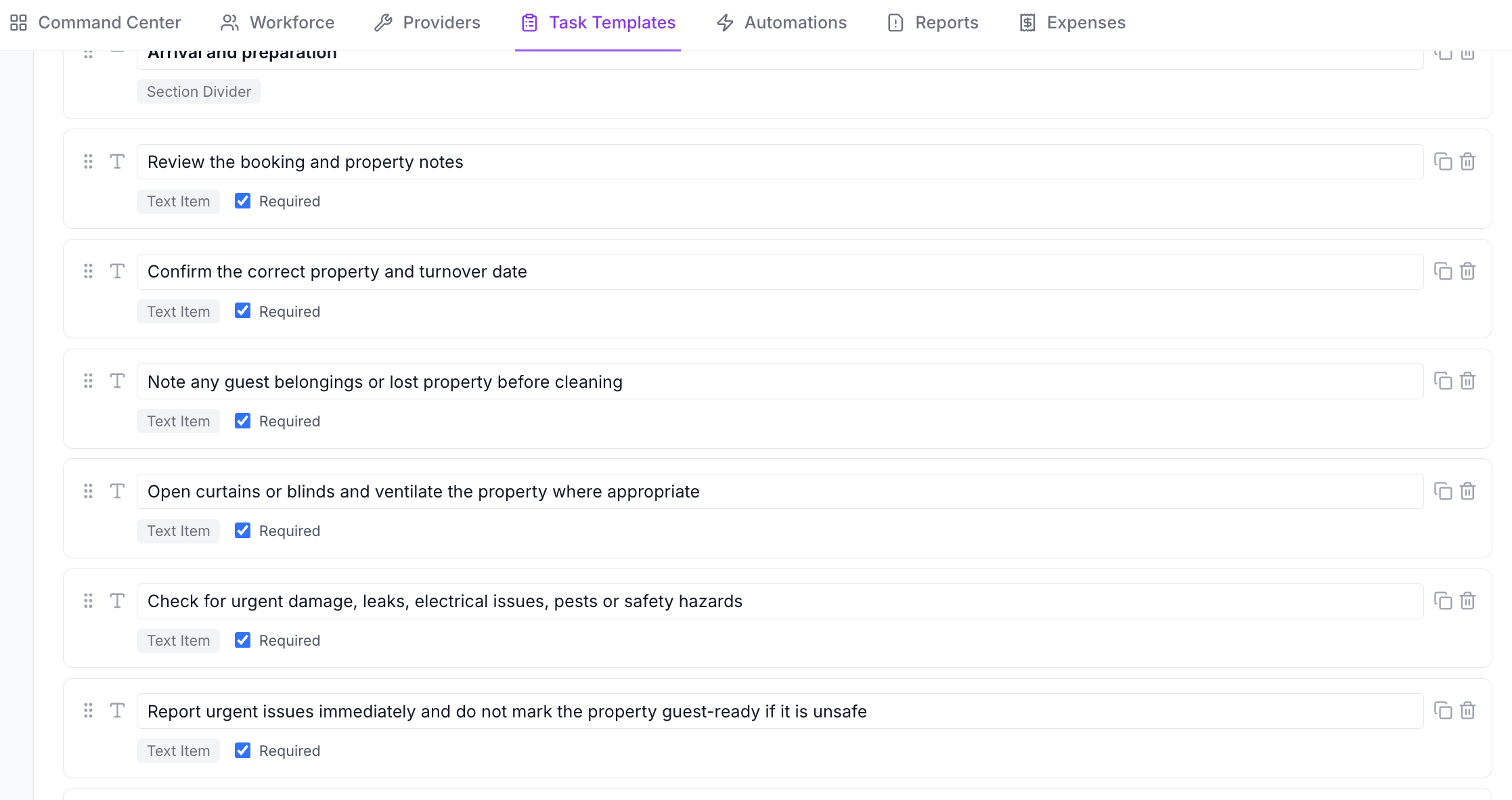The height and width of the screenshot is (800, 1512).
Task: Grab the drag handle for 'Note any guest belongings' item
Action: click(x=88, y=381)
